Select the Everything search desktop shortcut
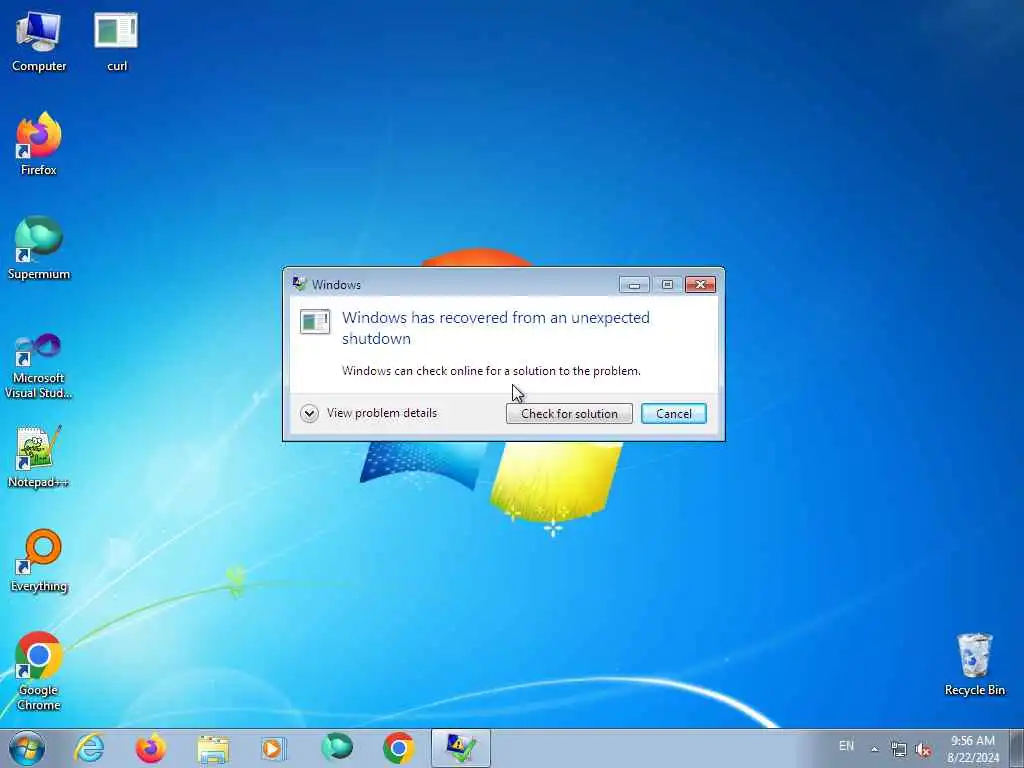The height and width of the screenshot is (768, 1024). coord(39,560)
